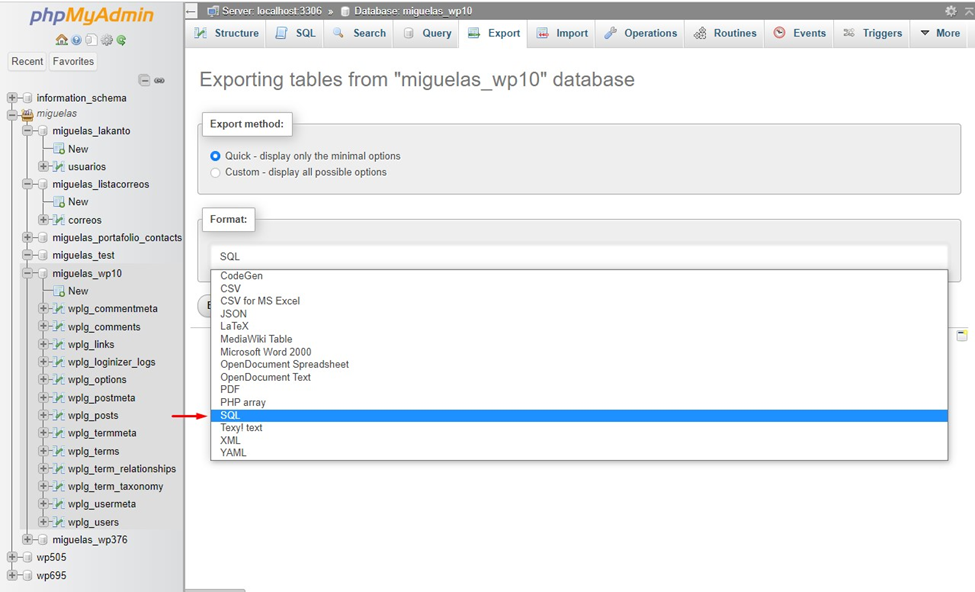Click the phpMyAdmin logo
Screen dimensions: 975x592
click(x=91, y=16)
